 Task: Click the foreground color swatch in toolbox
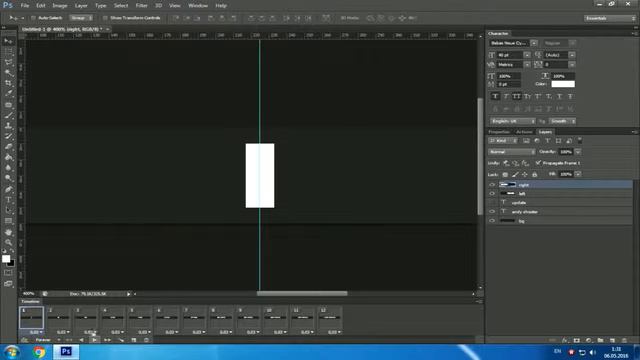click(x=6, y=259)
